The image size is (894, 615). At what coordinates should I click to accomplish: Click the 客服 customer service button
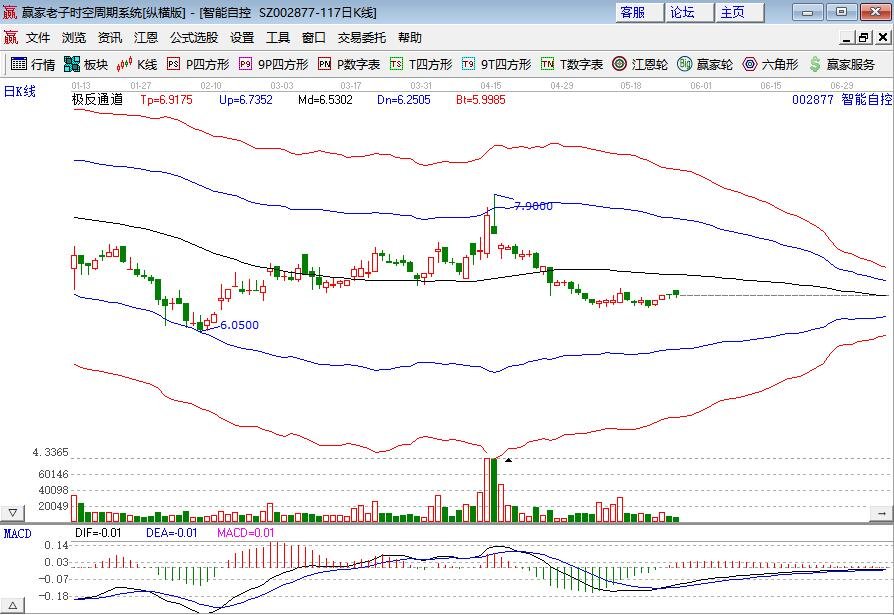[x=640, y=13]
